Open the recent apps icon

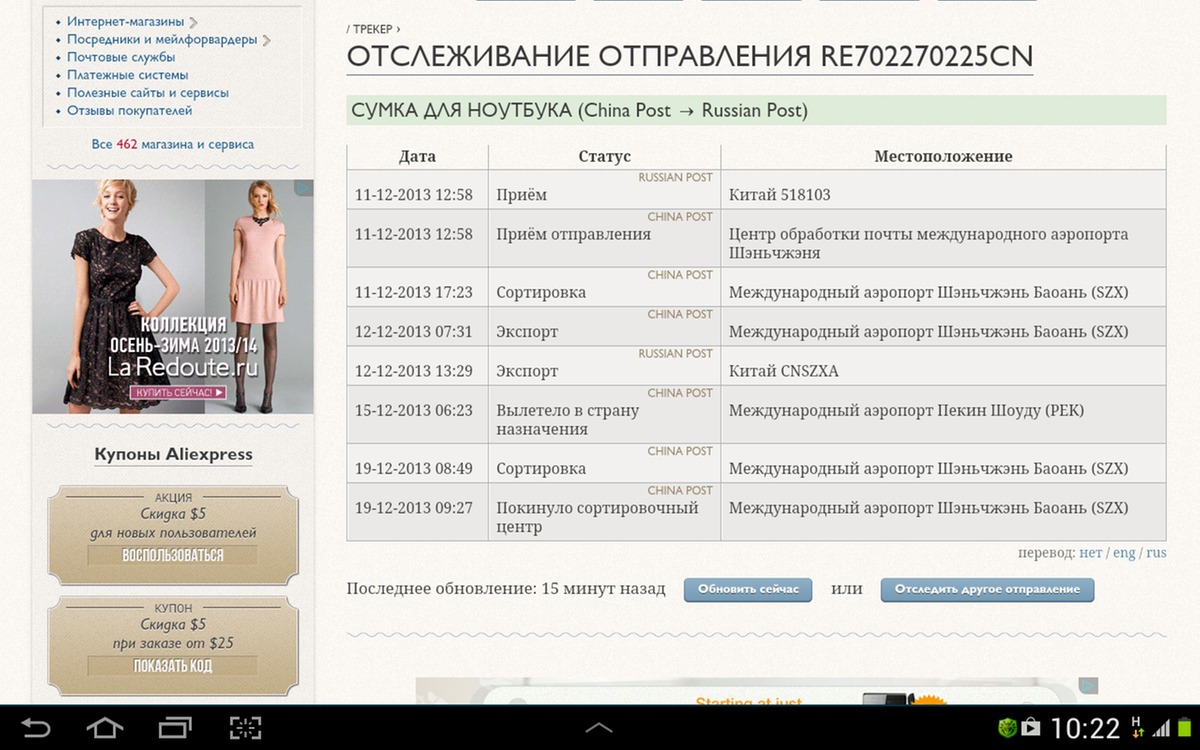(175, 727)
